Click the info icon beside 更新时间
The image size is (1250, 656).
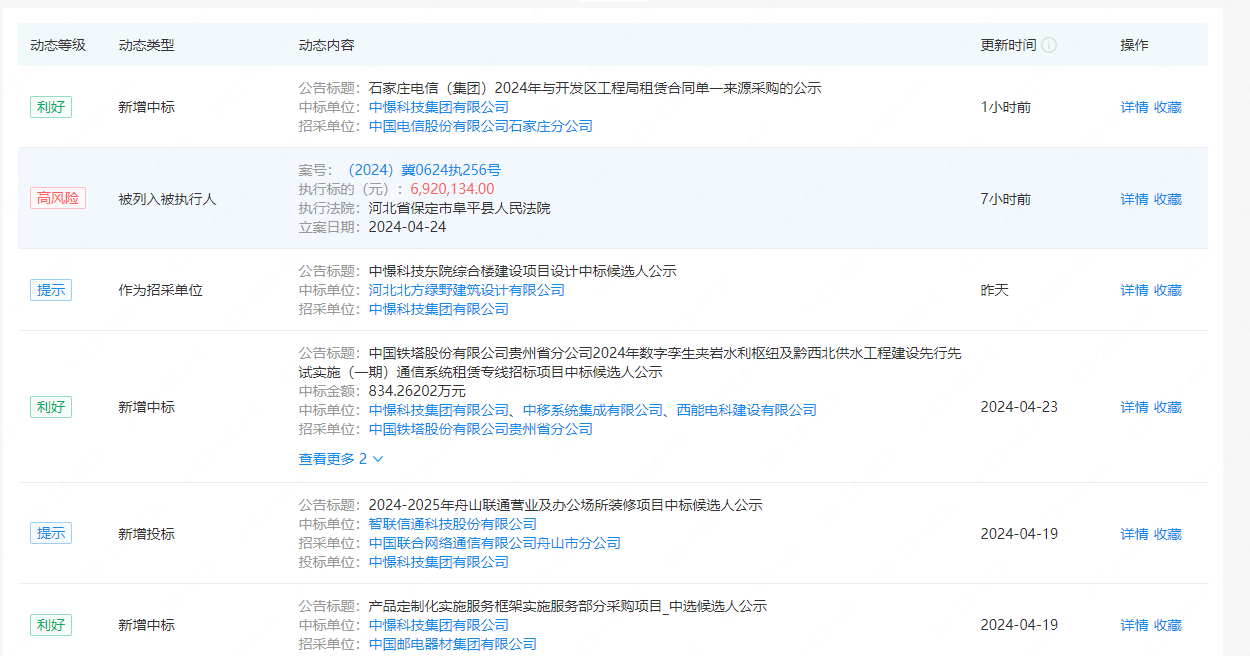(1049, 45)
